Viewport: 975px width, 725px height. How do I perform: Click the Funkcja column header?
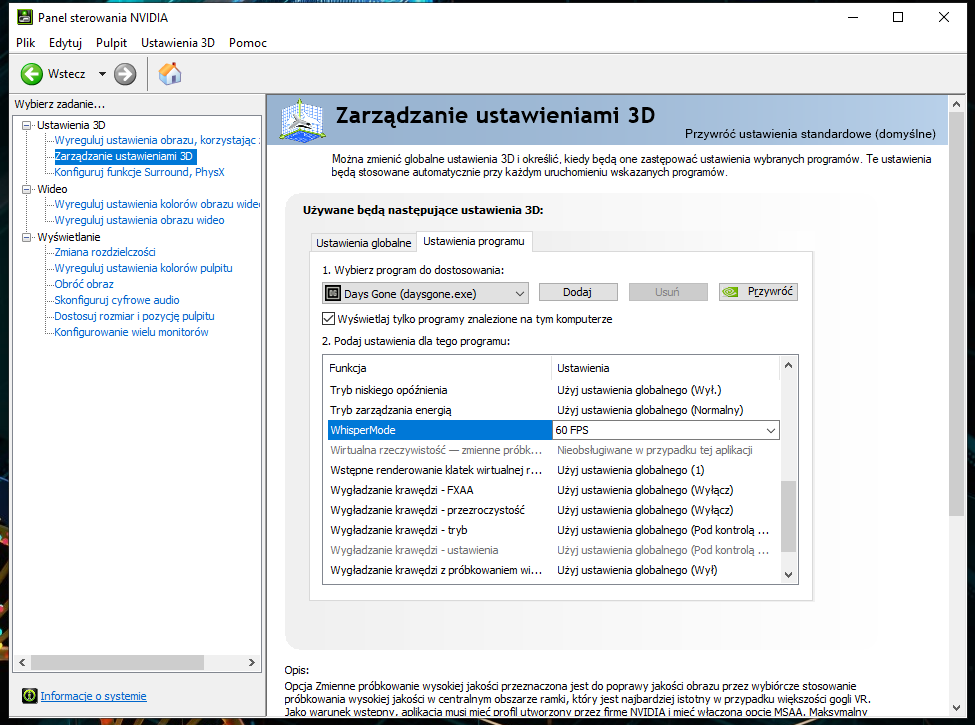click(438, 368)
